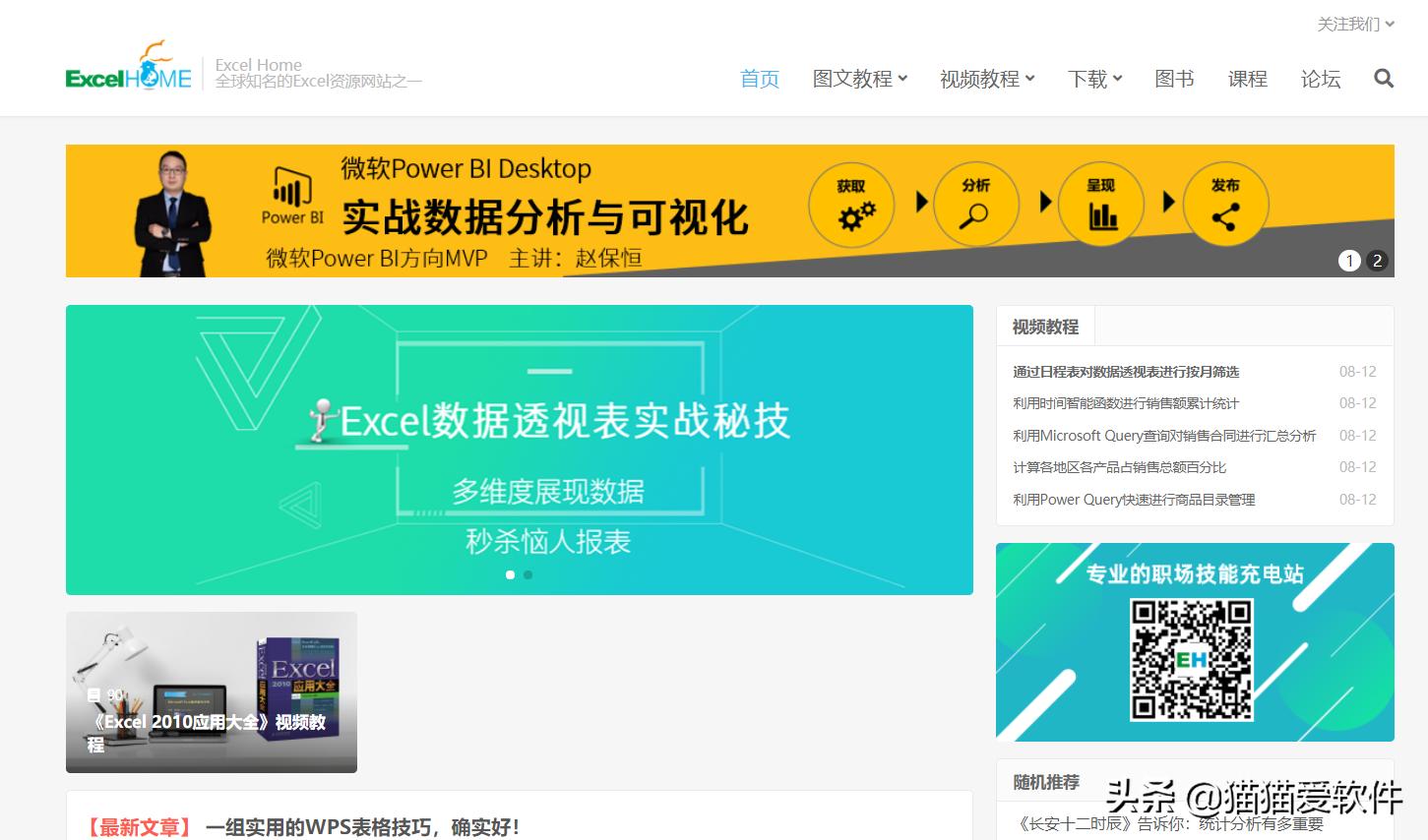Click the Power BI logo in the banner

(x=290, y=194)
